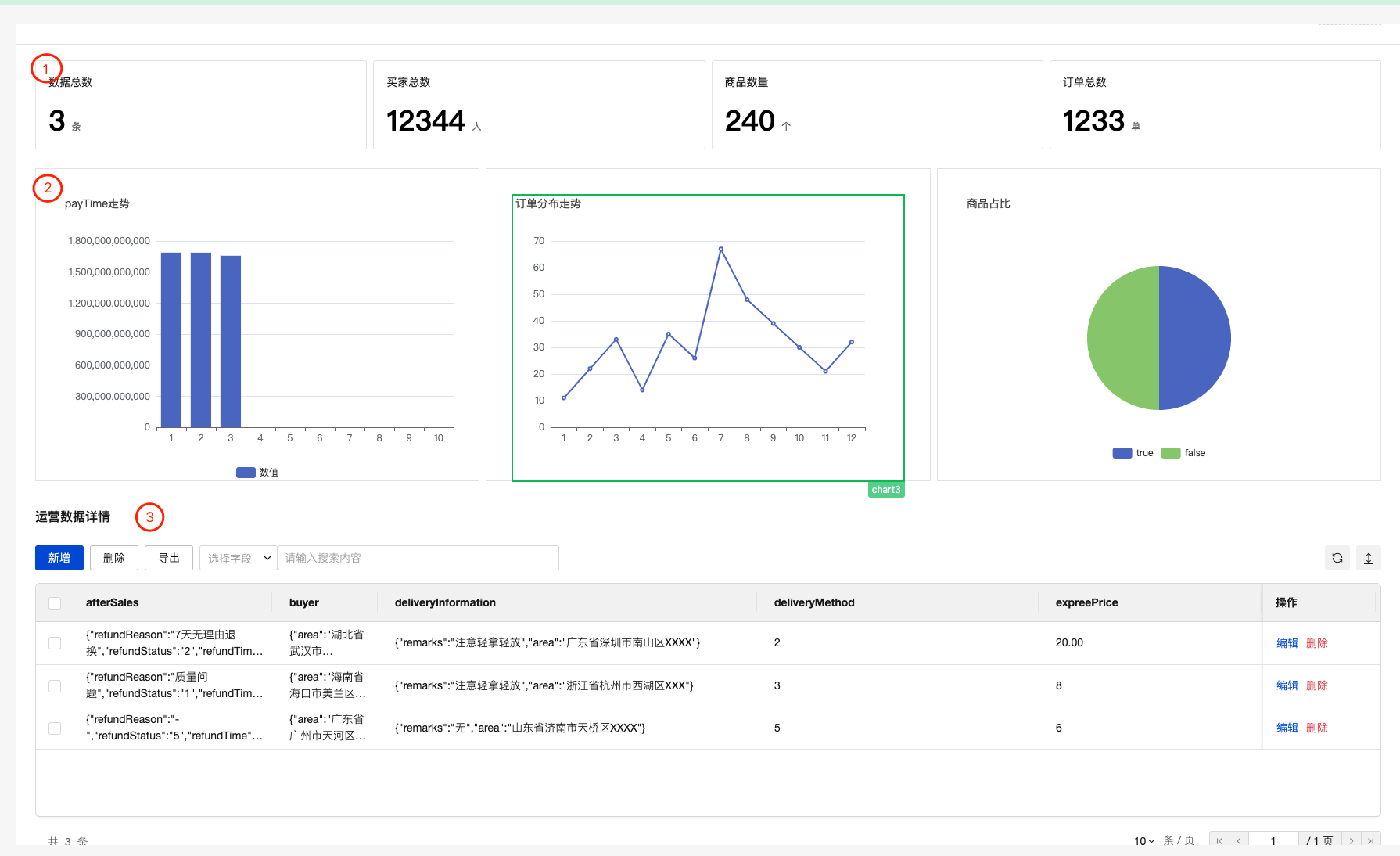Viewport: 1400px width, 856px height.
Task: Click the deliveryMethod column header
Action: 814,602
